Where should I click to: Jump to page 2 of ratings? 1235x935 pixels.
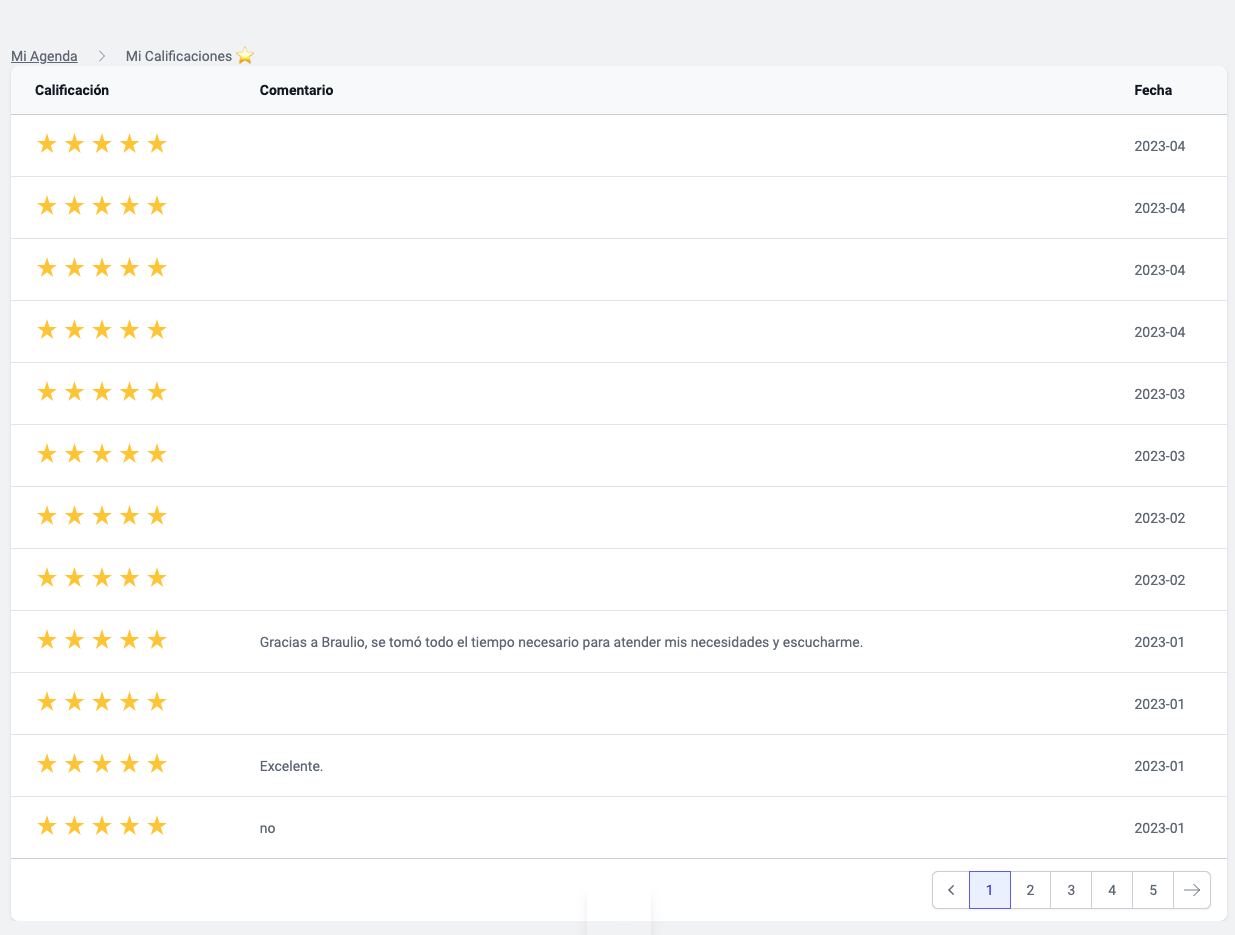[x=1030, y=890]
